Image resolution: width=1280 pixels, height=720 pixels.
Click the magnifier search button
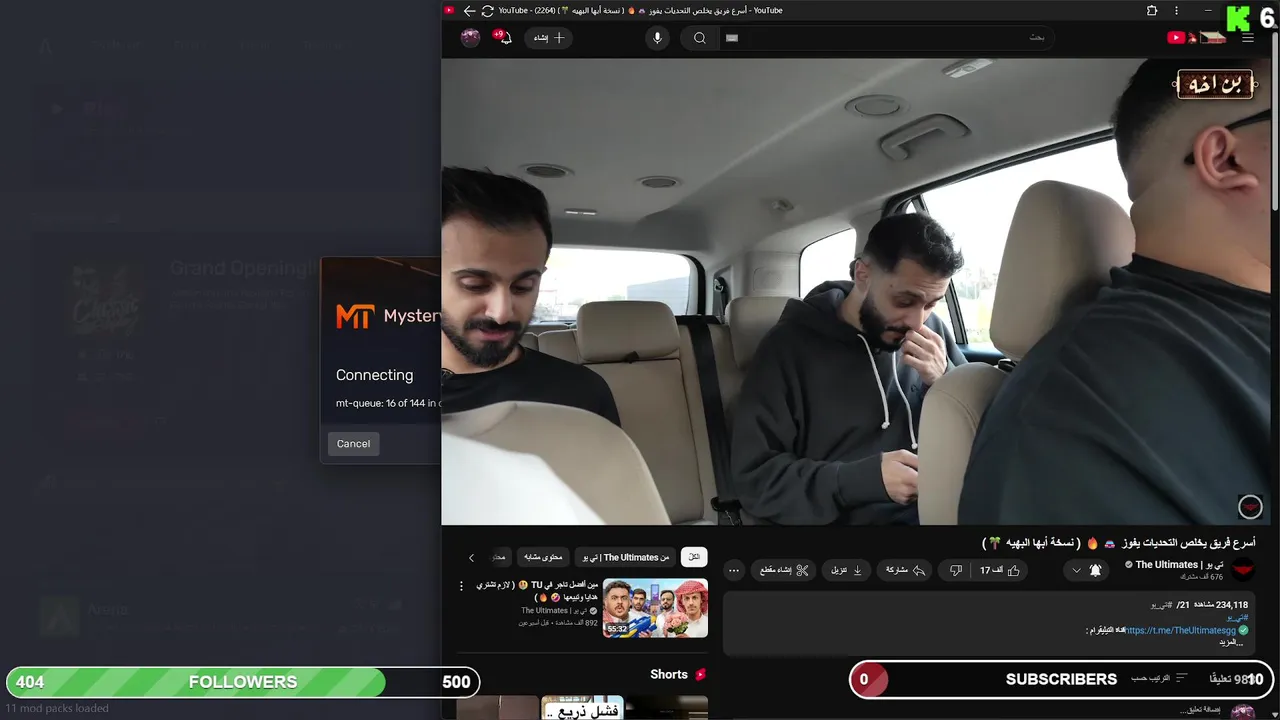[x=700, y=38]
